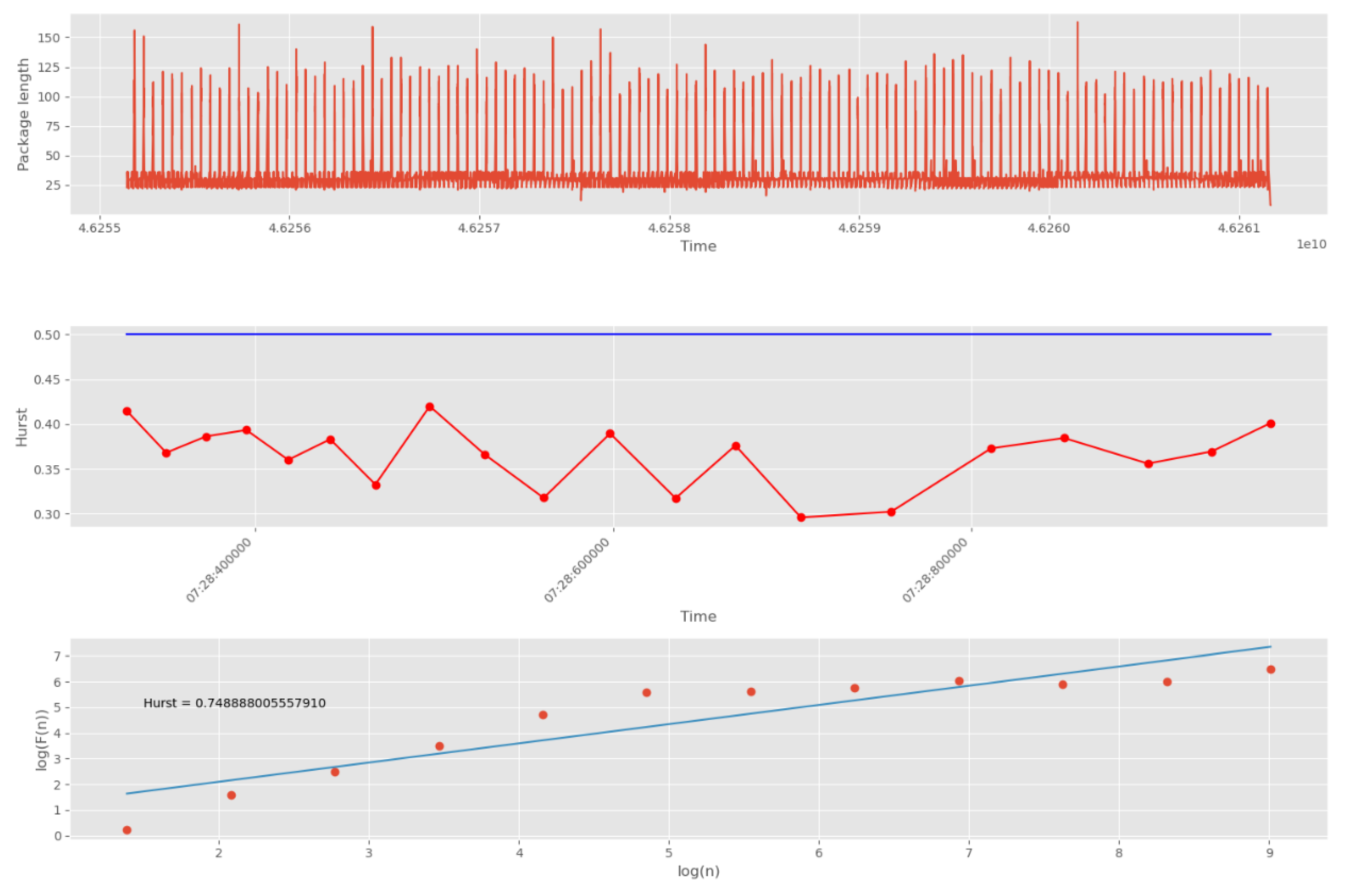Click the 07:28:800000 time tick label
The width and height of the screenshot is (1346, 896).
tap(935, 570)
